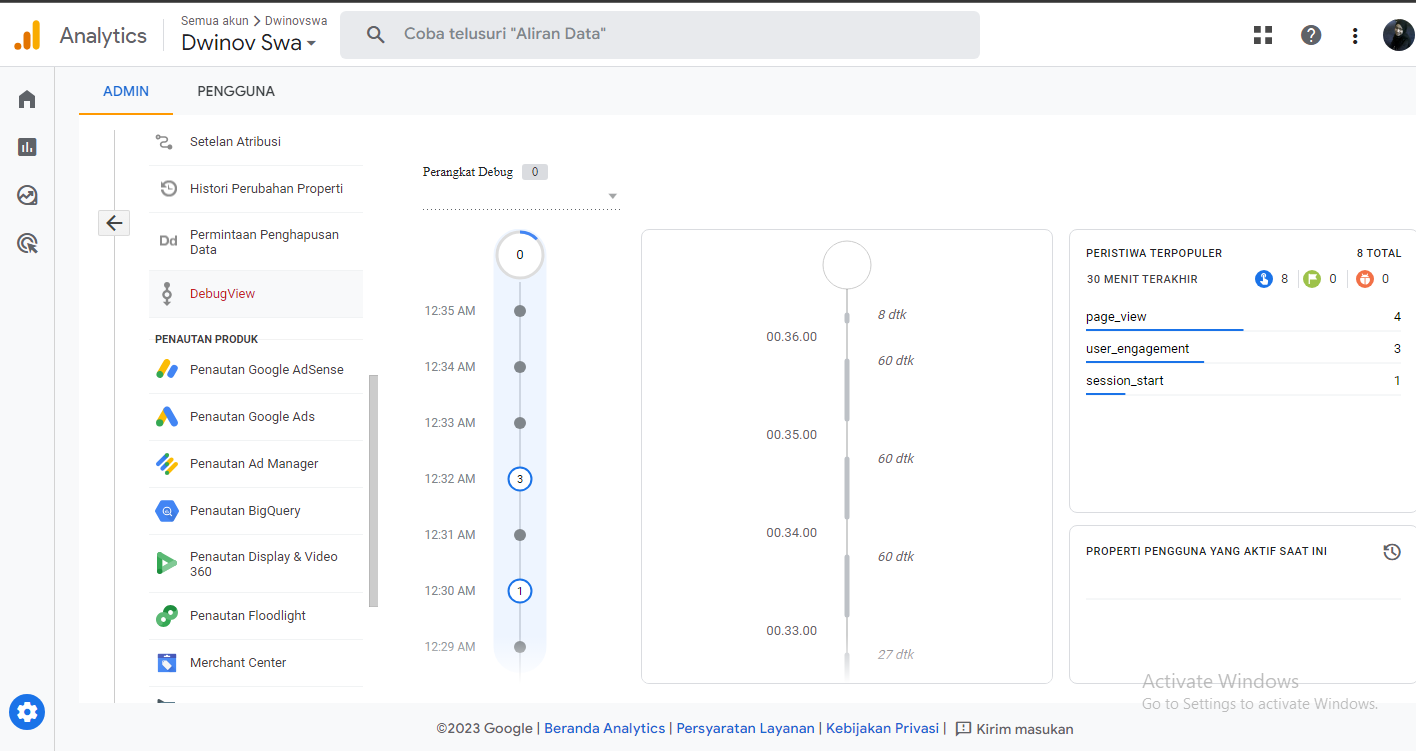Open Penautan Google Ads
The width and height of the screenshot is (1416, 751).
[256, 417]
